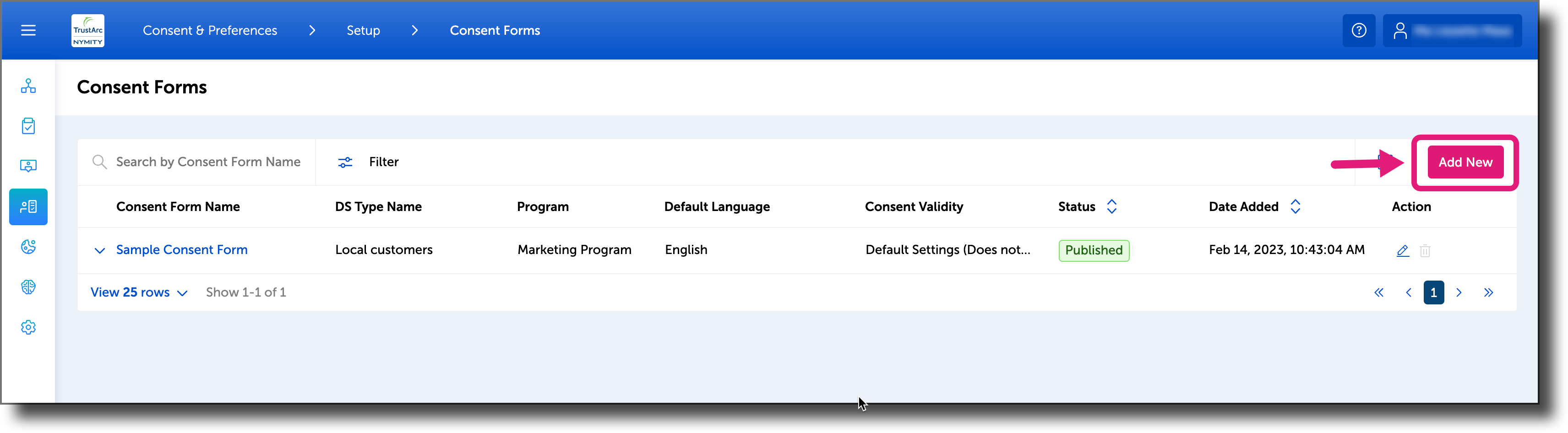Open the settings gear in sidebar
Screen dimensions: 1568x433
point(28,326)
